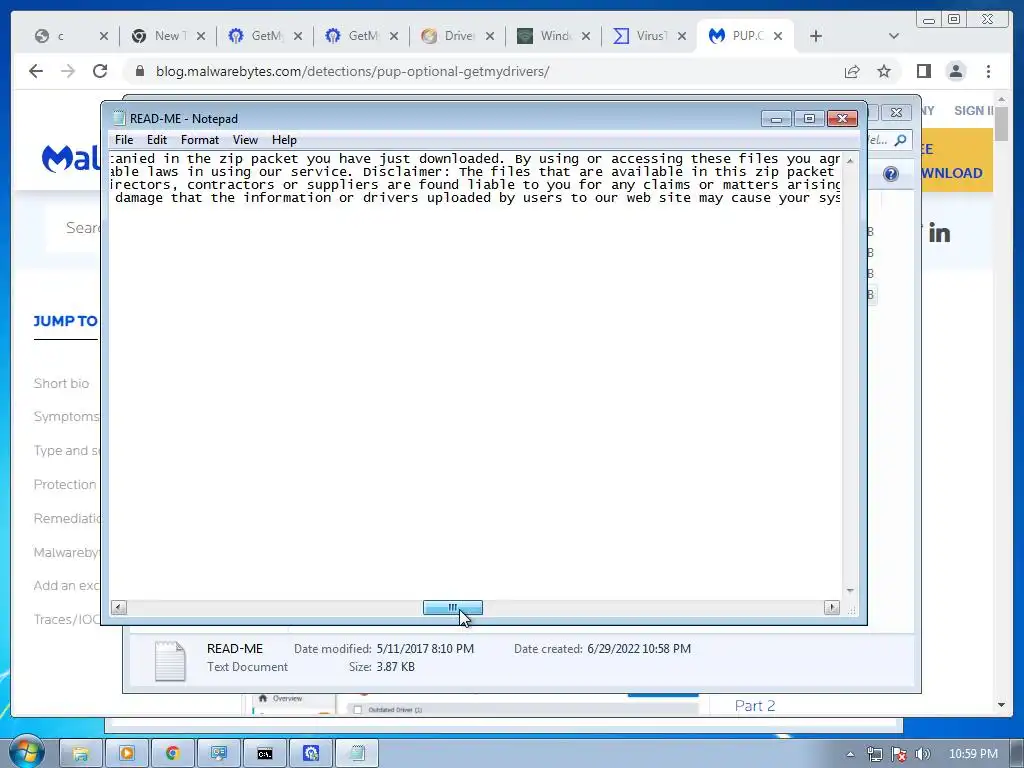Open Traces/IOCs section link
1024x768 pixels.
click(x=67, y=619)
